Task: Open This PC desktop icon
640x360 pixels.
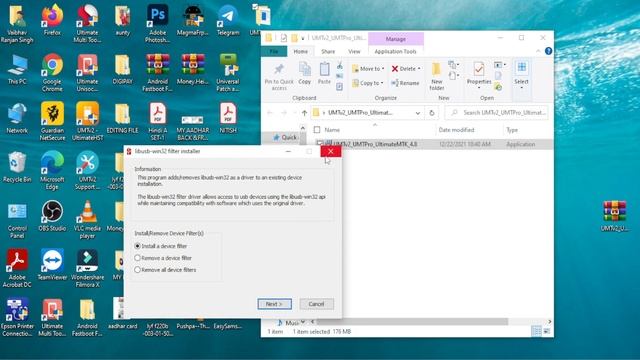Action: (17, 69)
